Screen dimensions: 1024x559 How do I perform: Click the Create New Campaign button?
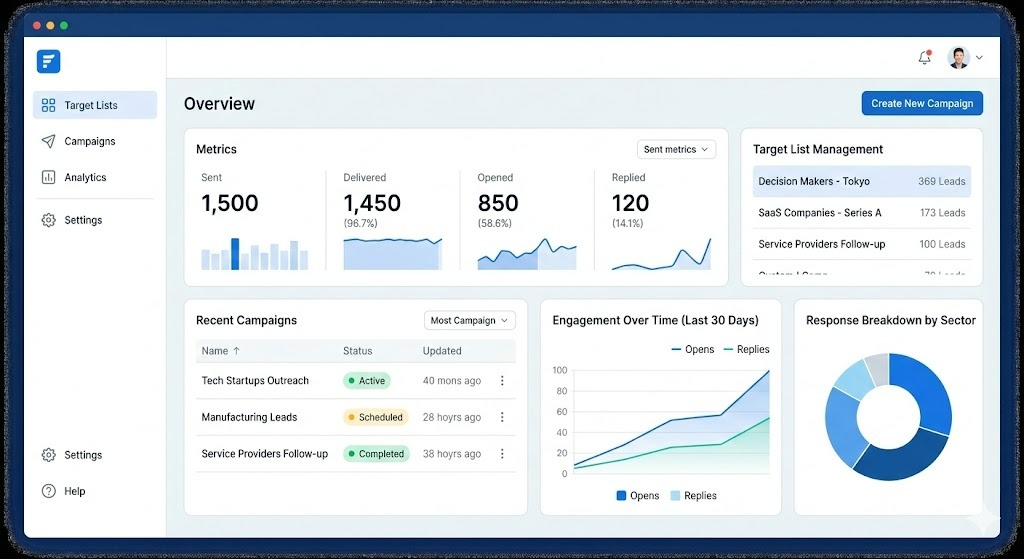pyautogui.click(x=922, y=103)
